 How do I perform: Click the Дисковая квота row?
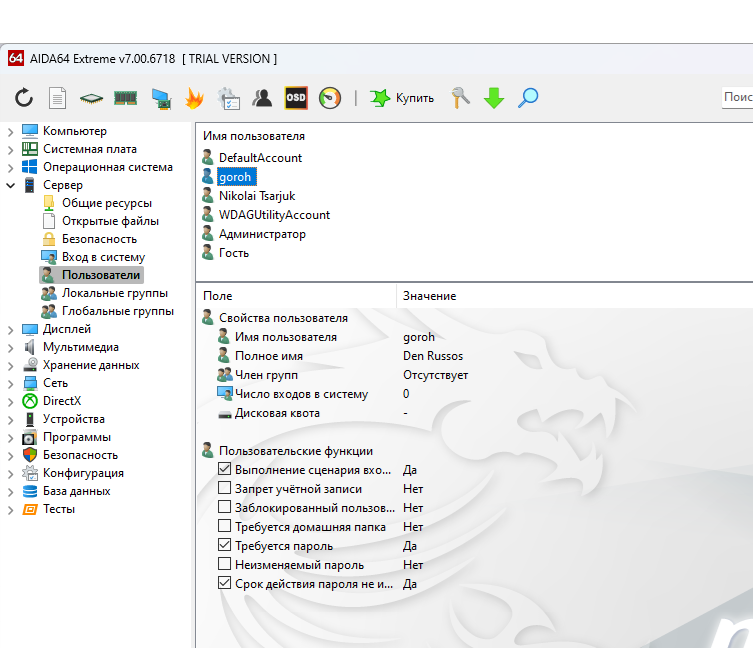click(x=277, y=413)
